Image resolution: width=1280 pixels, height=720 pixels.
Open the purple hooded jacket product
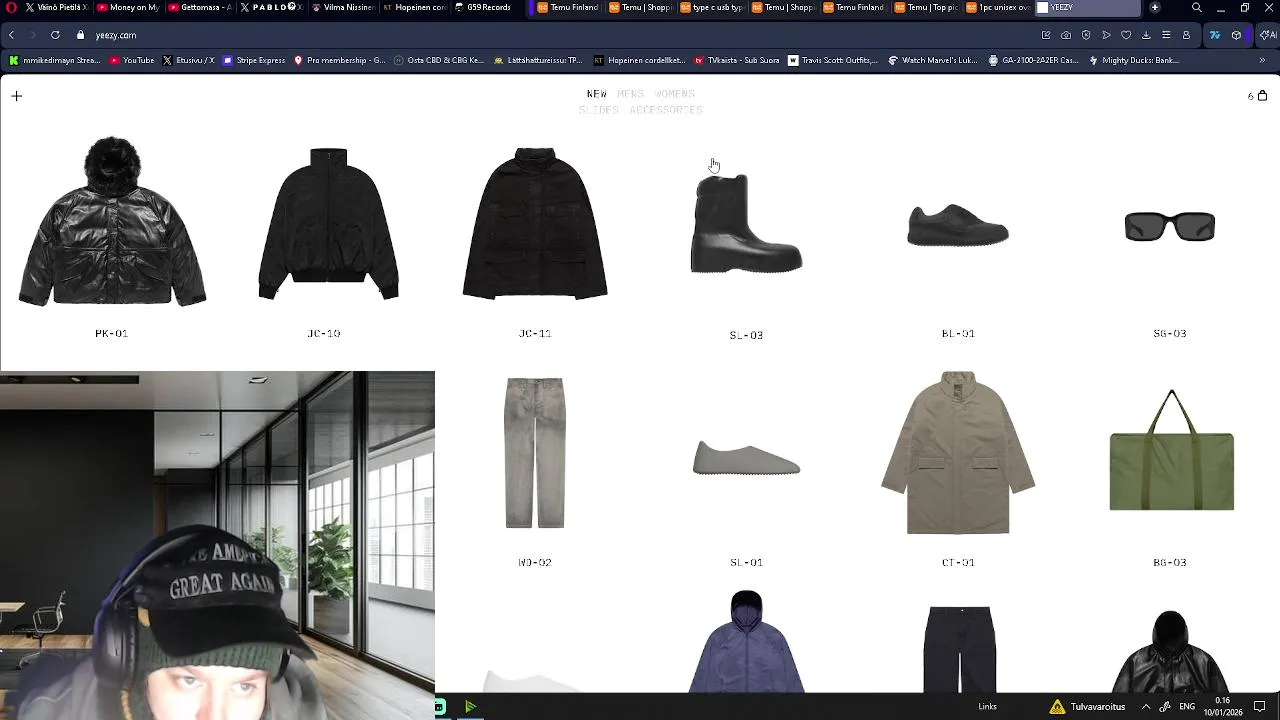(746, 641)
